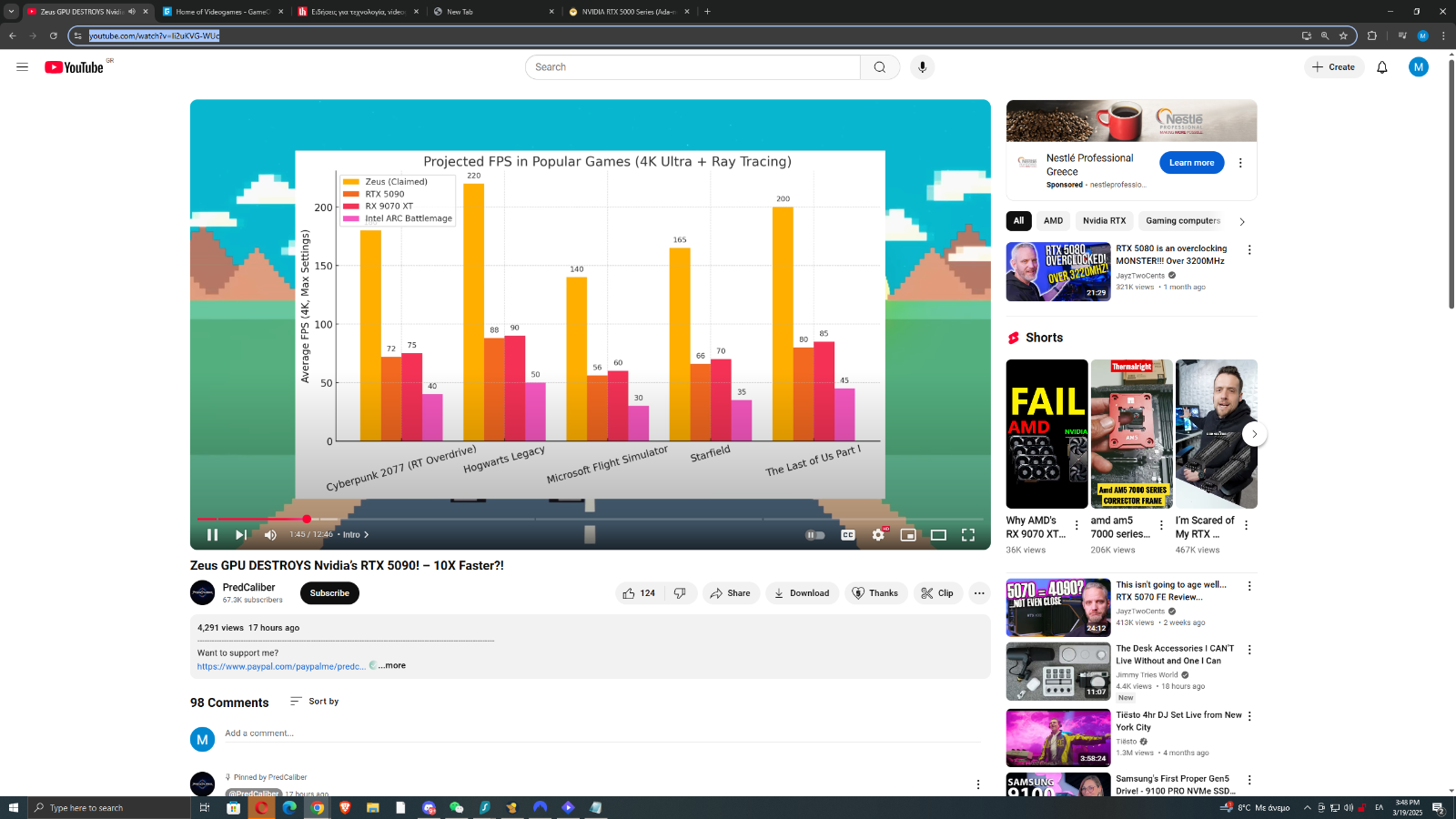The height and width of the screenshot is (819, 1456).
Task: Switch to the NVIDIA RTX 5000 Series tab
Action: (x=628, y=12)
